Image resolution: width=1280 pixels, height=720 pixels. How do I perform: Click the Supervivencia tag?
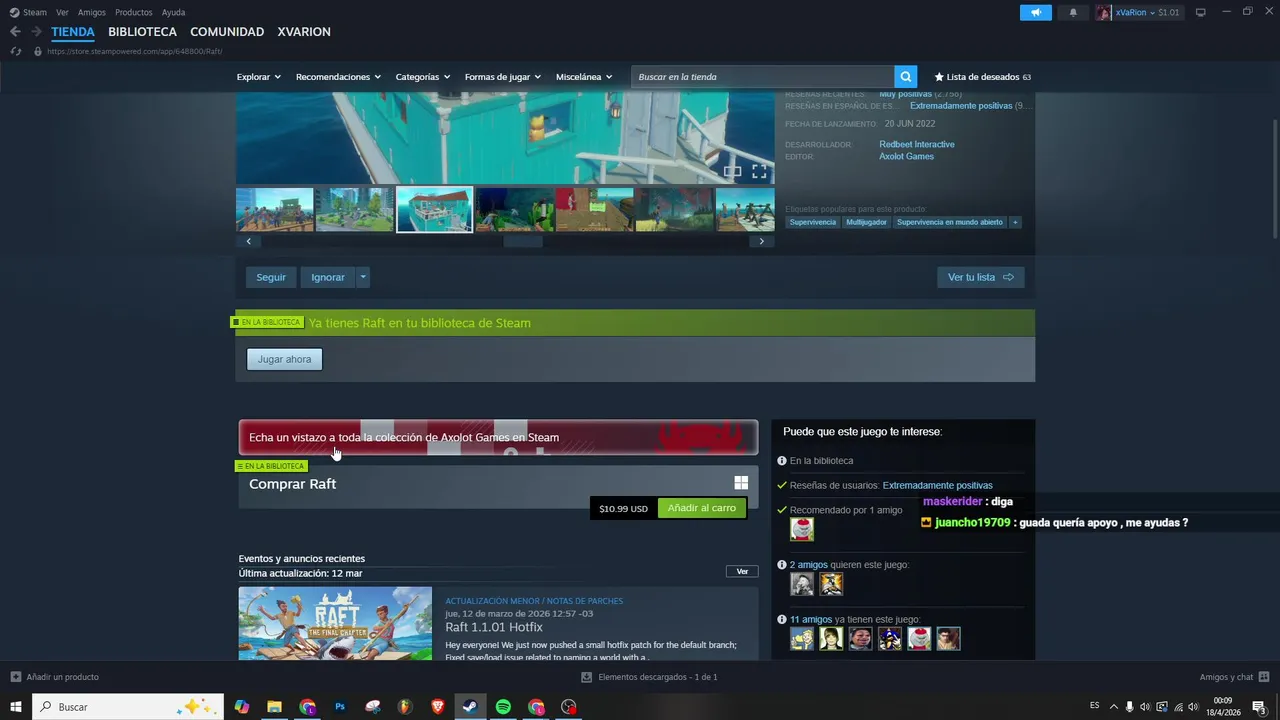click(813, 222)
